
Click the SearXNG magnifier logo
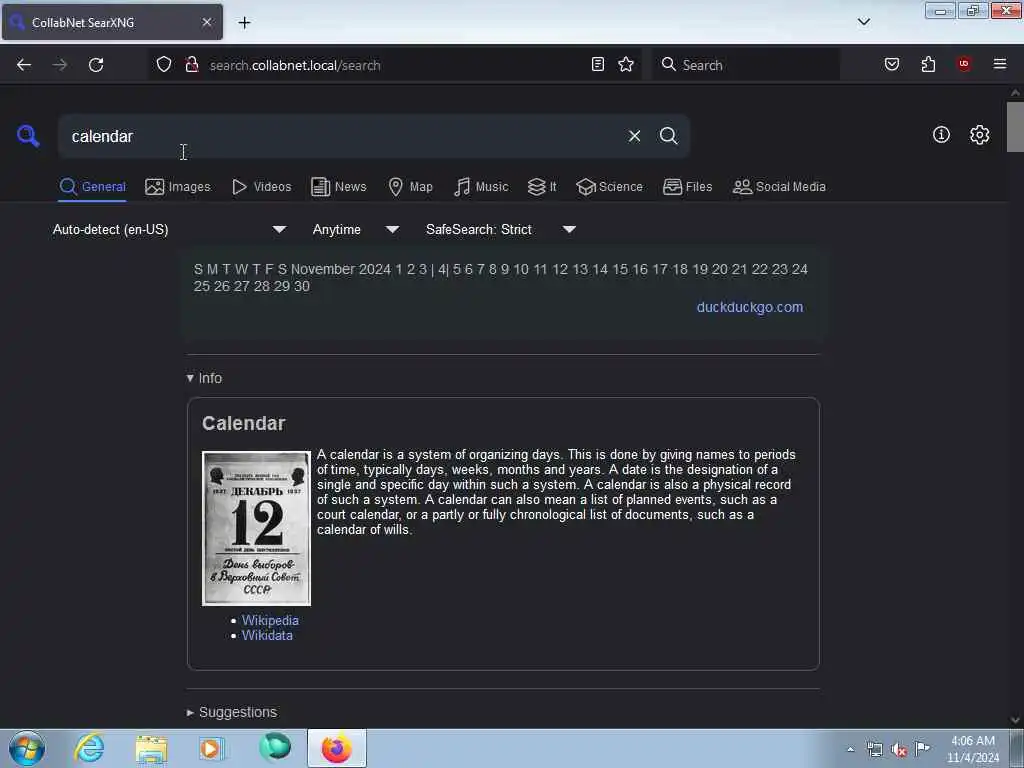pos(28,136)
